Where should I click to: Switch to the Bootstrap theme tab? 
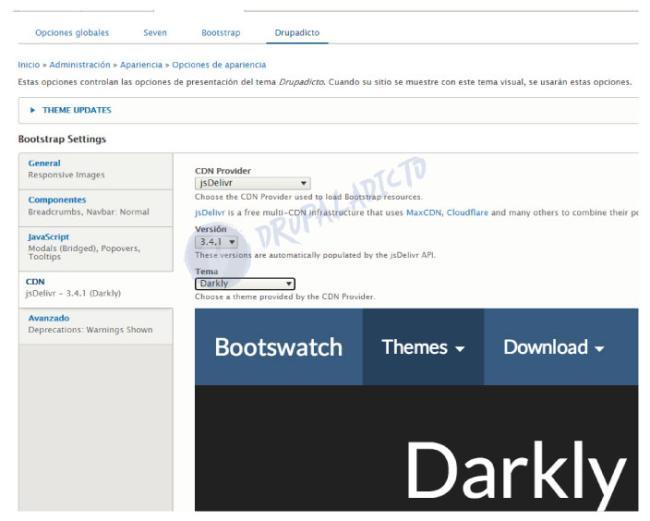point(221,33)
